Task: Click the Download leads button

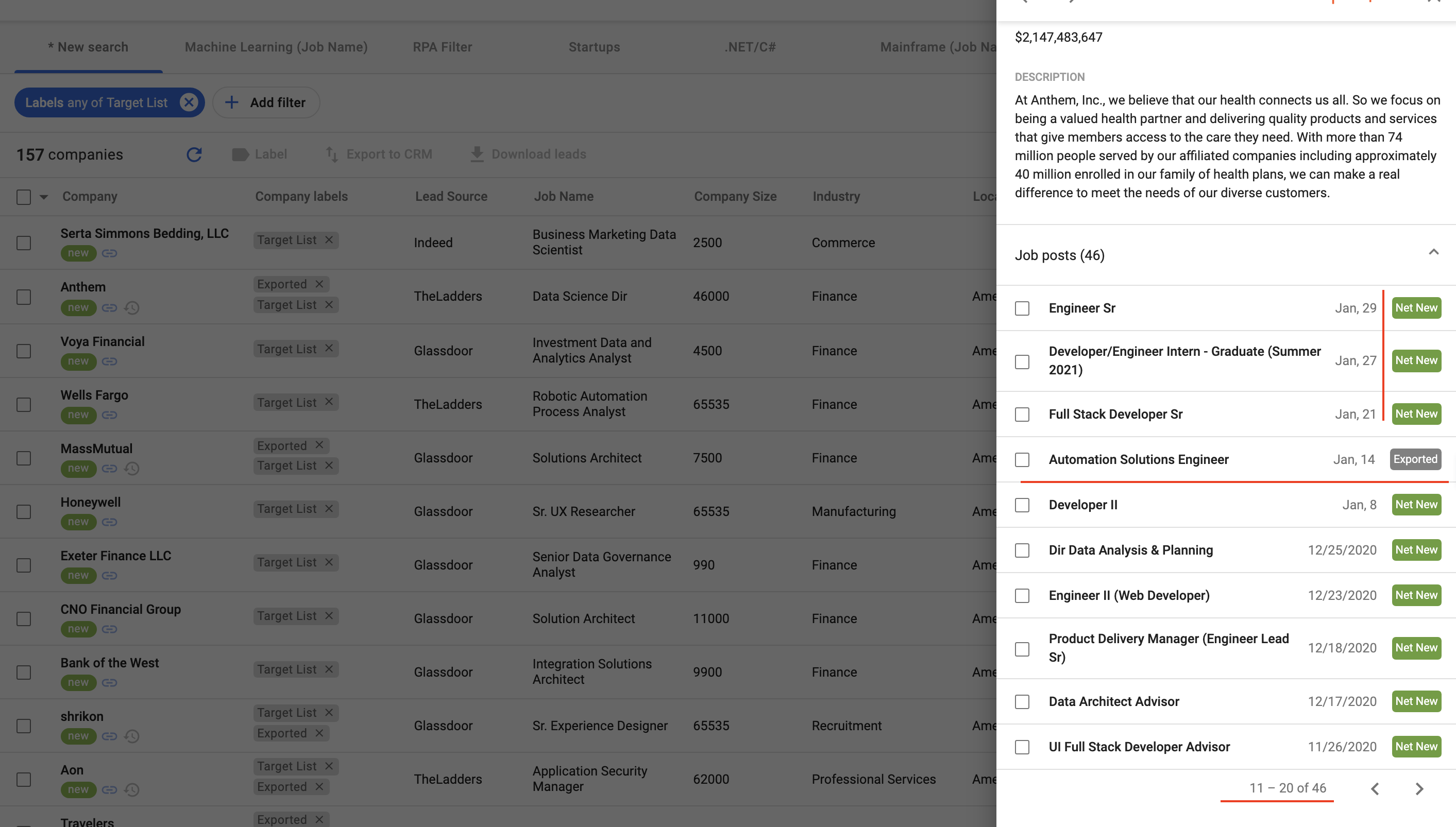Action: pyautogui.click(x=528, y=154)
